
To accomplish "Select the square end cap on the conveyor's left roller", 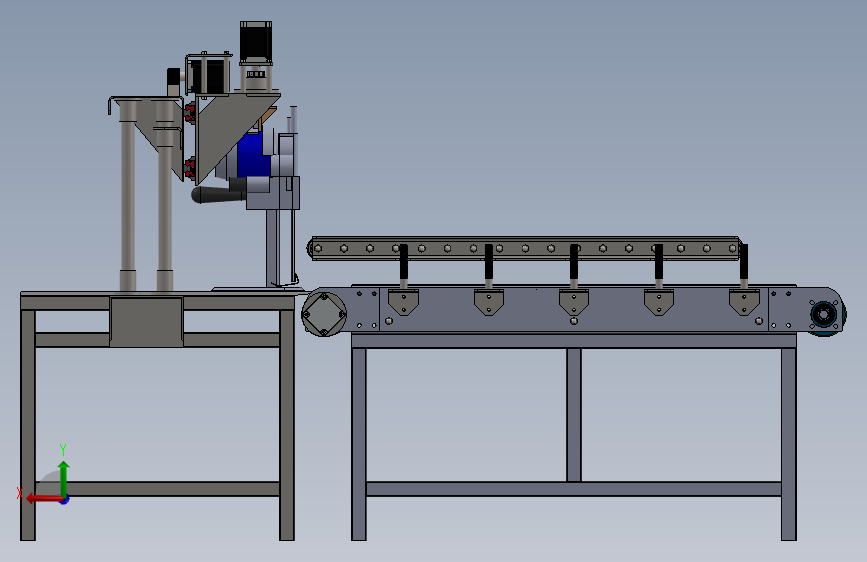I will click(324, 314).
